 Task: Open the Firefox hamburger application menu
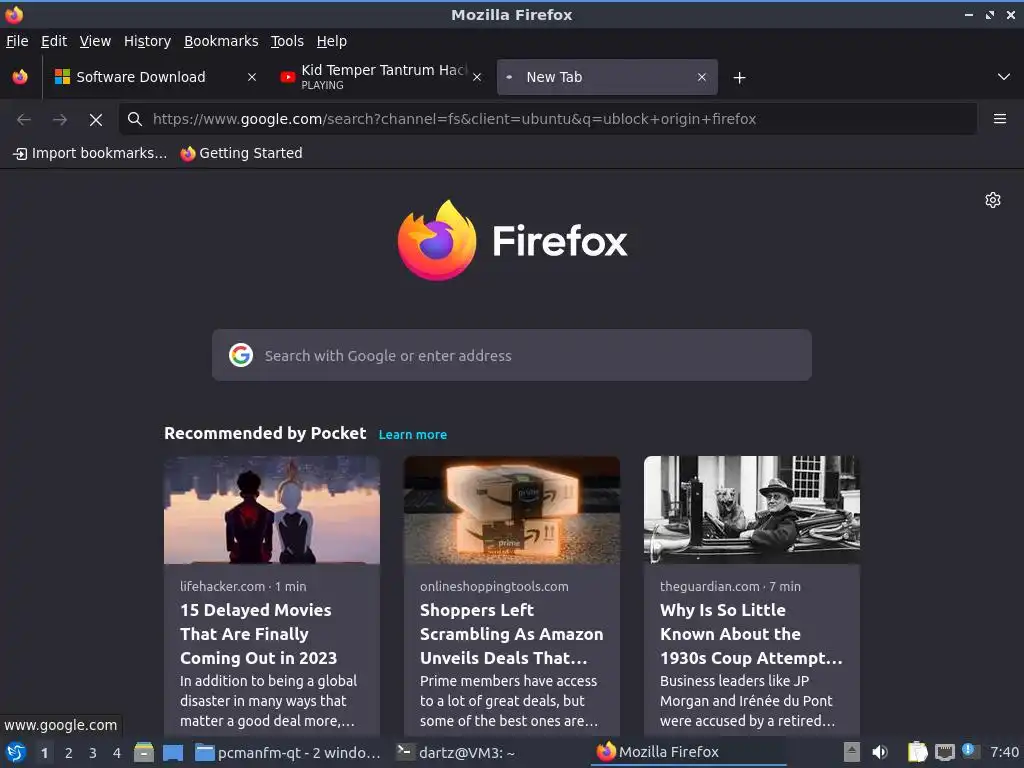[x=1000, y=119]
